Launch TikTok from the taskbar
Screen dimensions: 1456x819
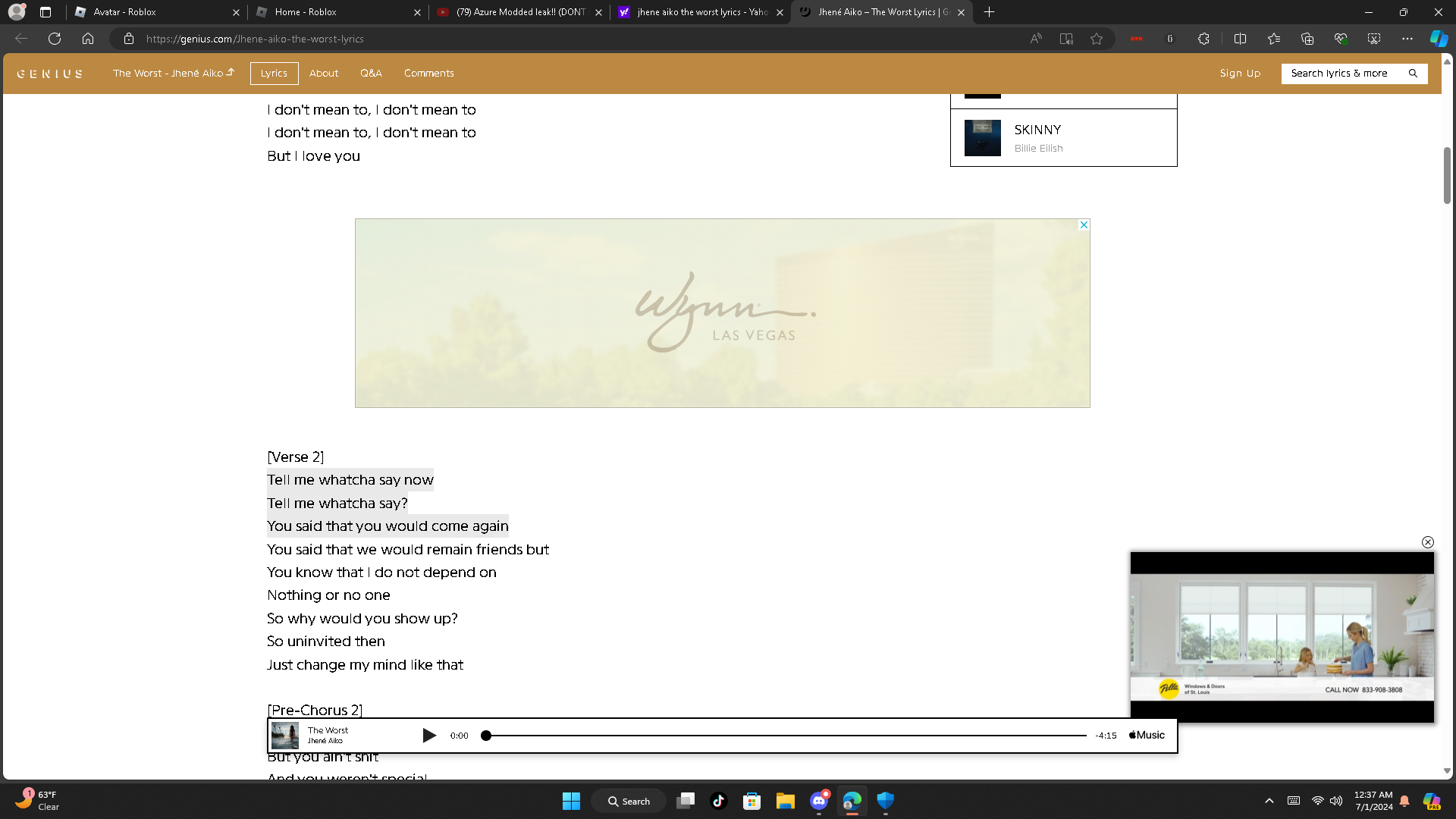coord(719,801)
